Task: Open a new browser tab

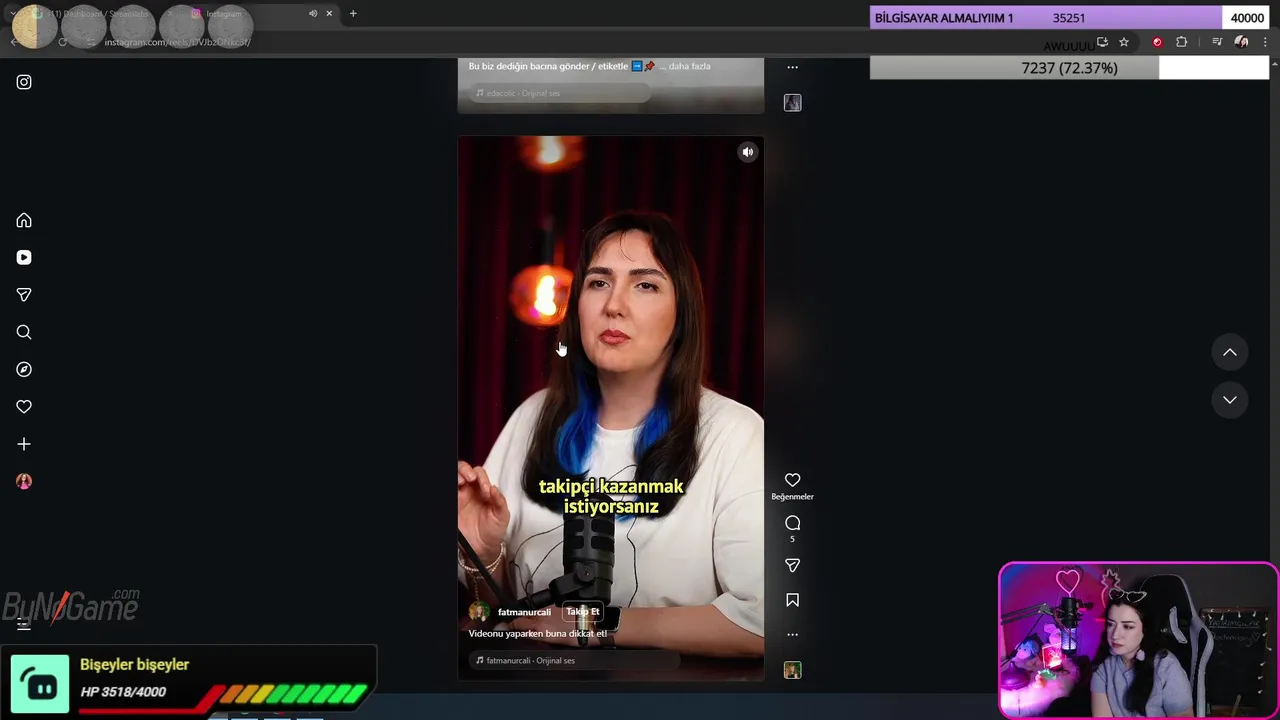Action: (x=353, y=14)
